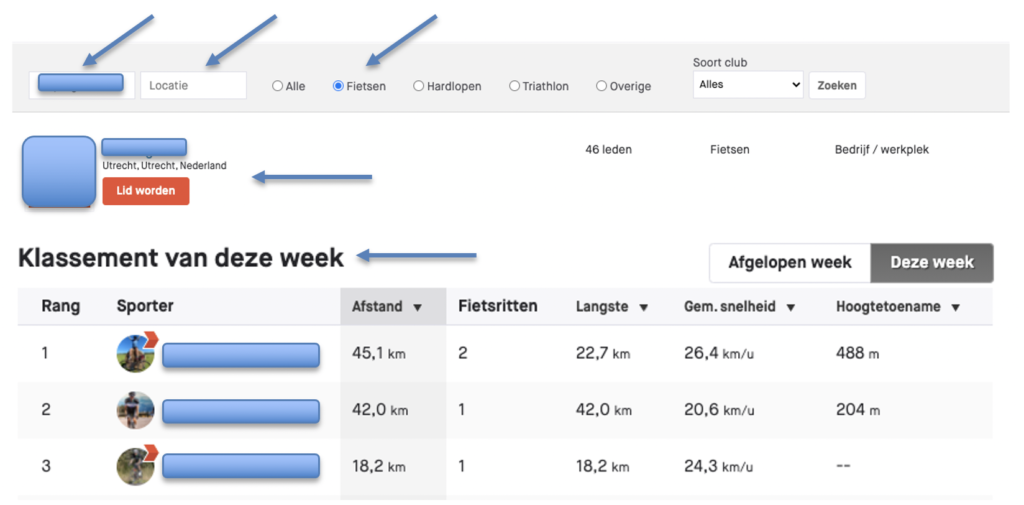Select the Fietsen radio button
This screenshot has width=1024, height=505.
[x=338, y=86]
